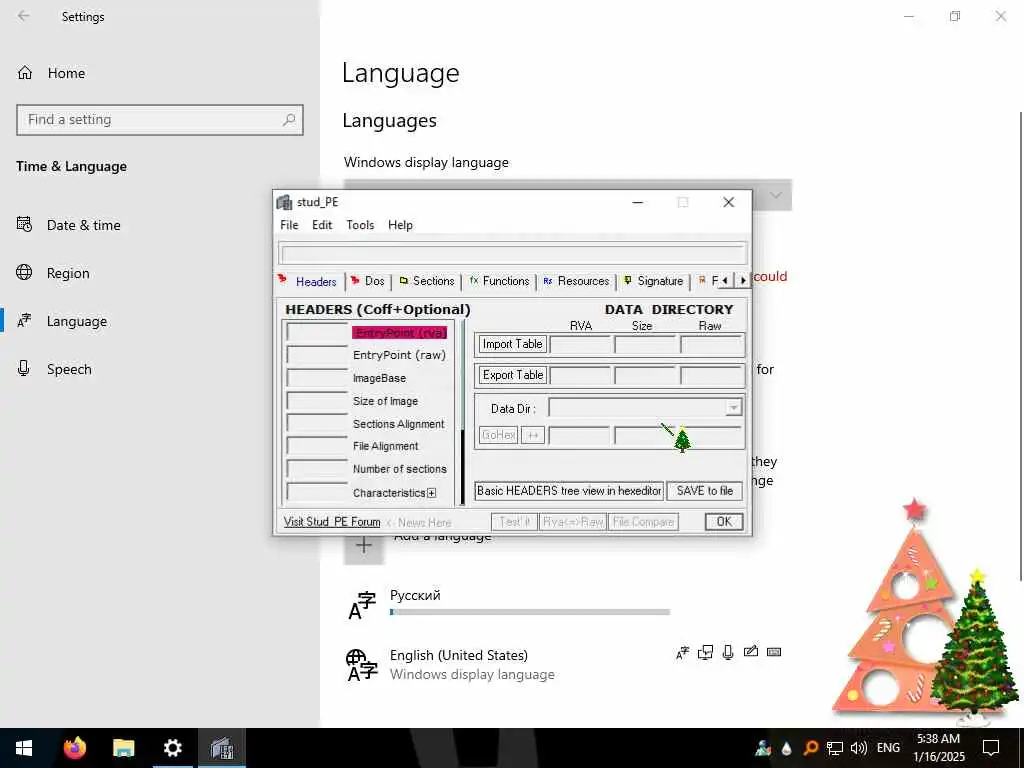Click the ++ button beside GoHex

(533, 435)
